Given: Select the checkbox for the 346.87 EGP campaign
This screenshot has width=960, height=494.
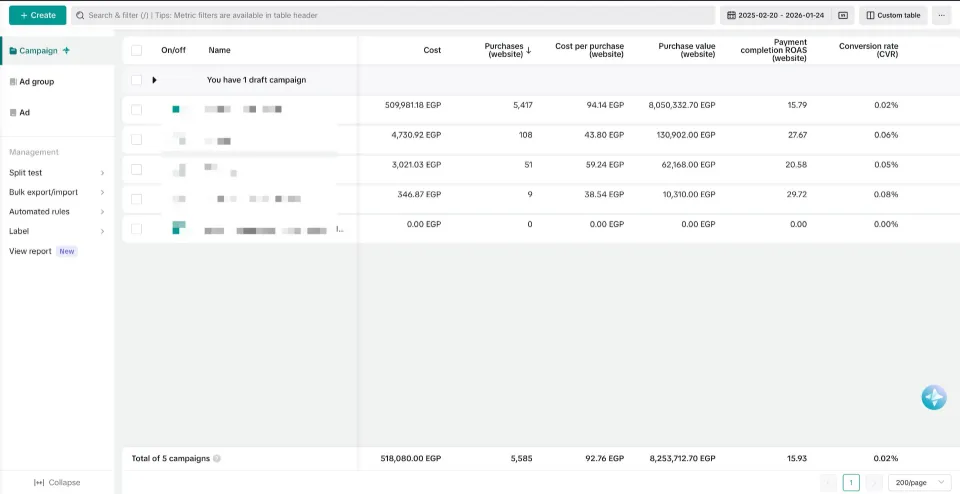Looking at the screenshot, I should pyautogui.click(x=137, y=199).
